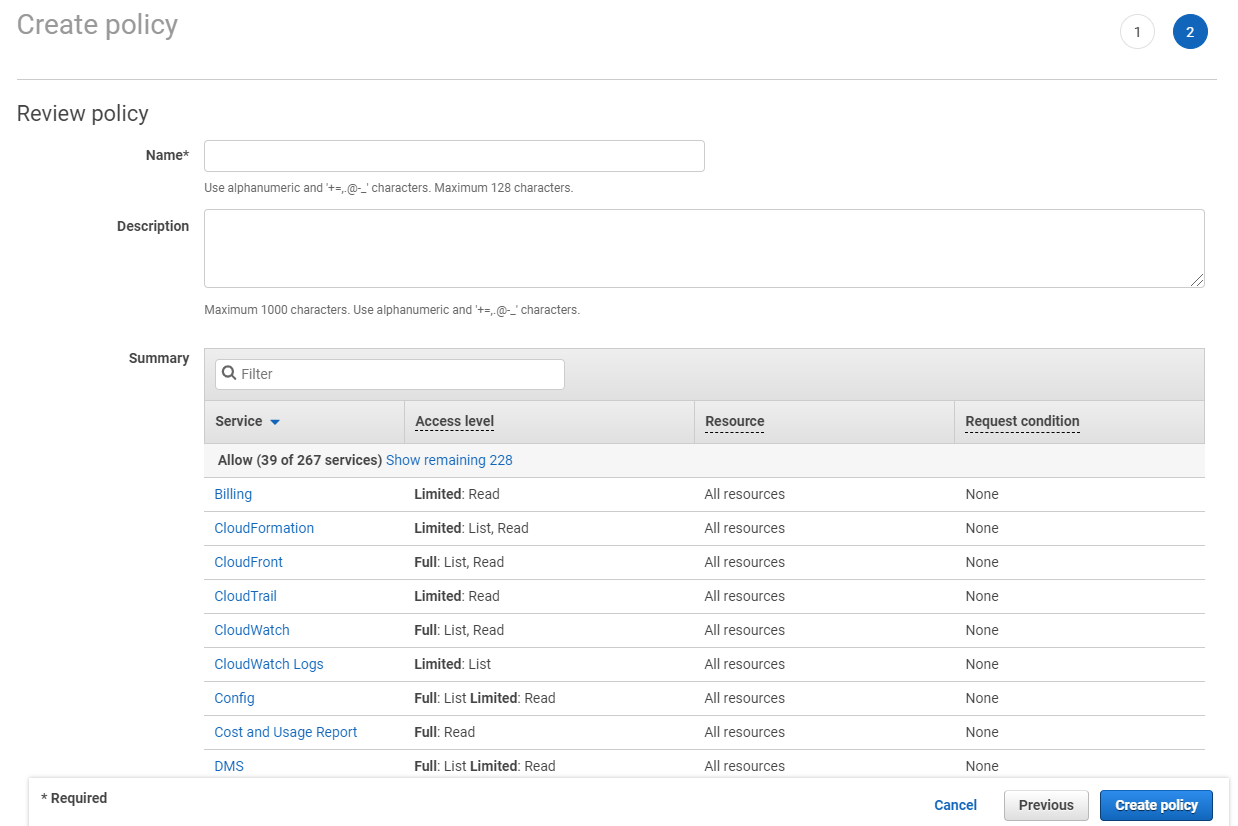Grab the Description textarea resize handle

tap(1197, 281)
